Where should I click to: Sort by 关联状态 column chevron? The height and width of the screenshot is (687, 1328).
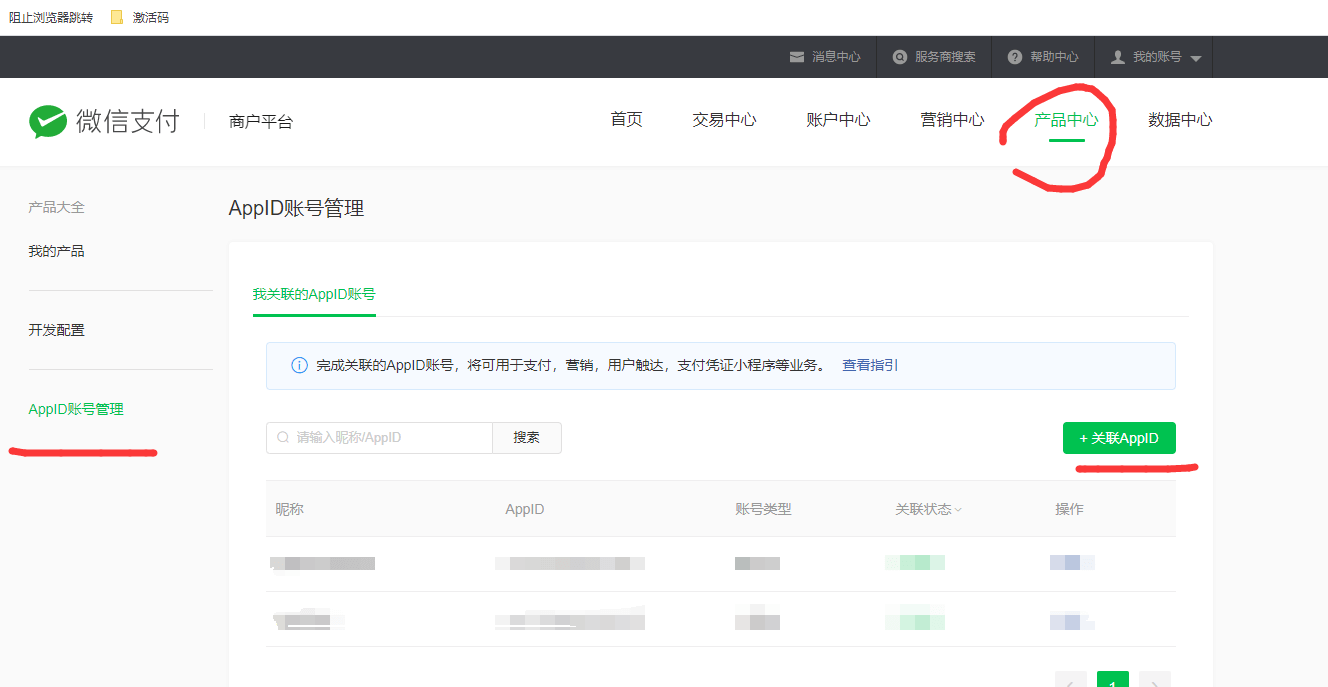(x=958, y=510)
